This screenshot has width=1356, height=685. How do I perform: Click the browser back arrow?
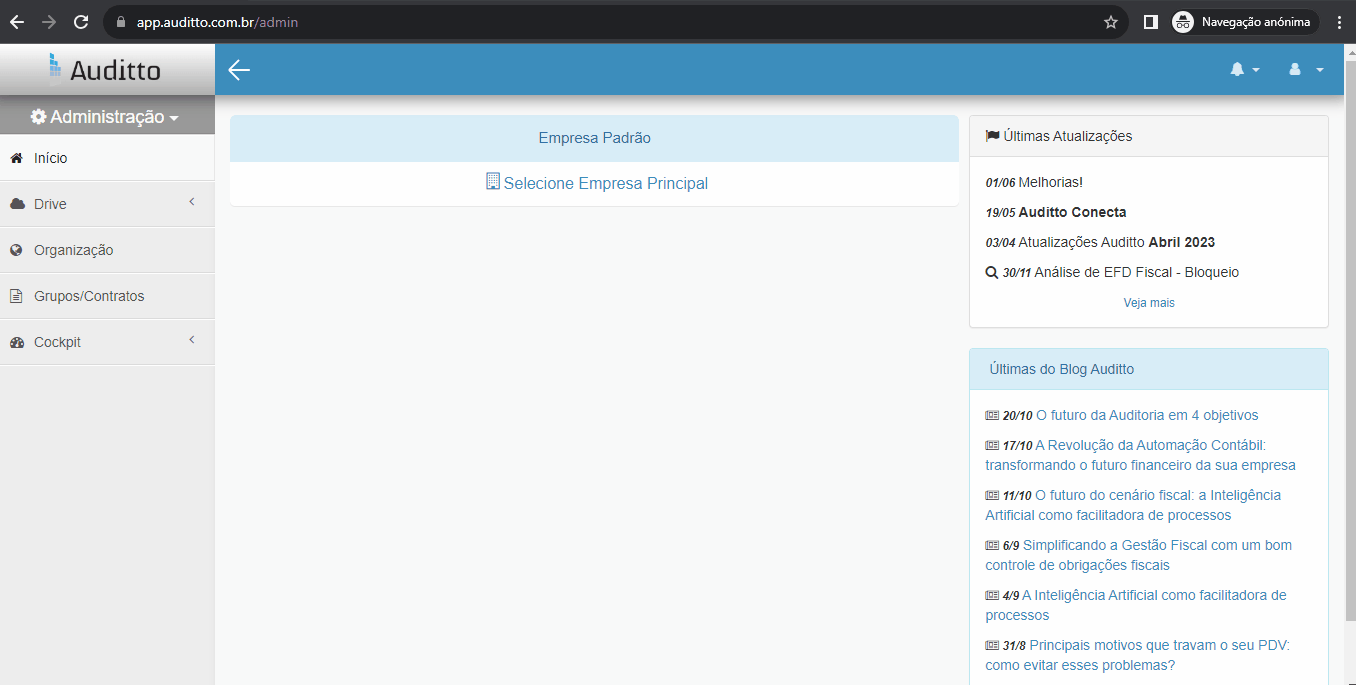coord(17,22)
